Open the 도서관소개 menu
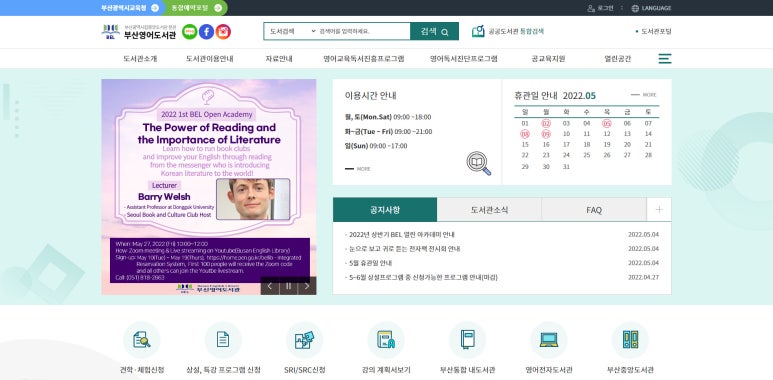773x380 pixels. coord(140,59)
